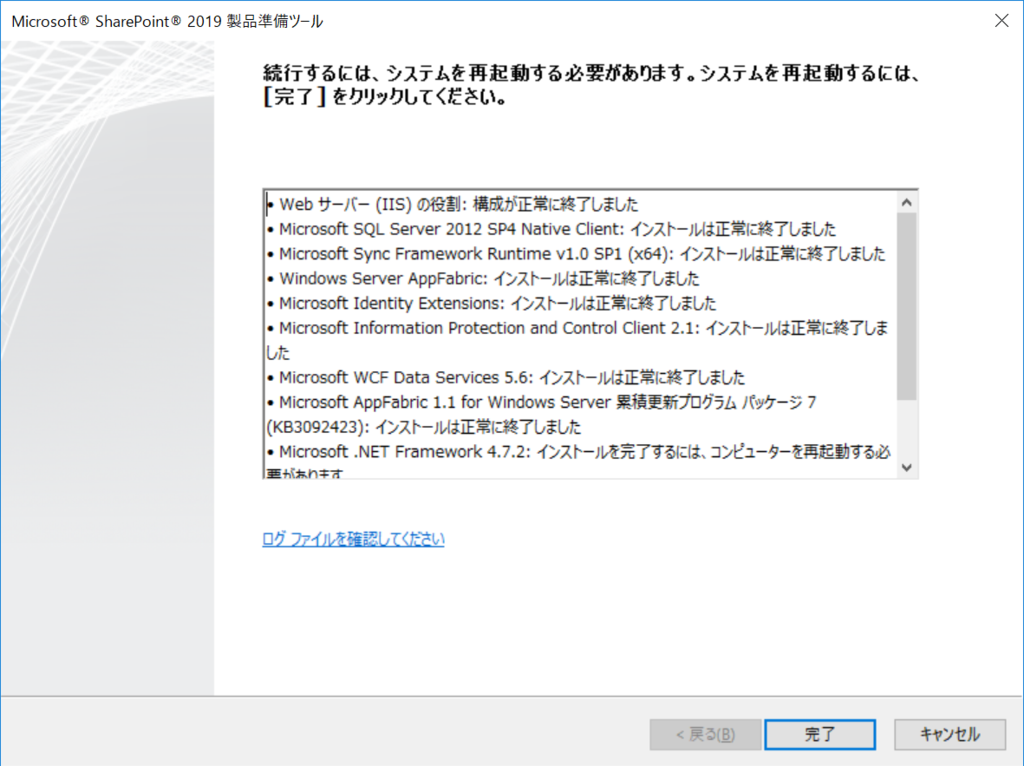The image size is (1024, 766).
Task: Select the Microsoft SQL Server 2012 SP4 Native Client line
Action: point(551,229)
